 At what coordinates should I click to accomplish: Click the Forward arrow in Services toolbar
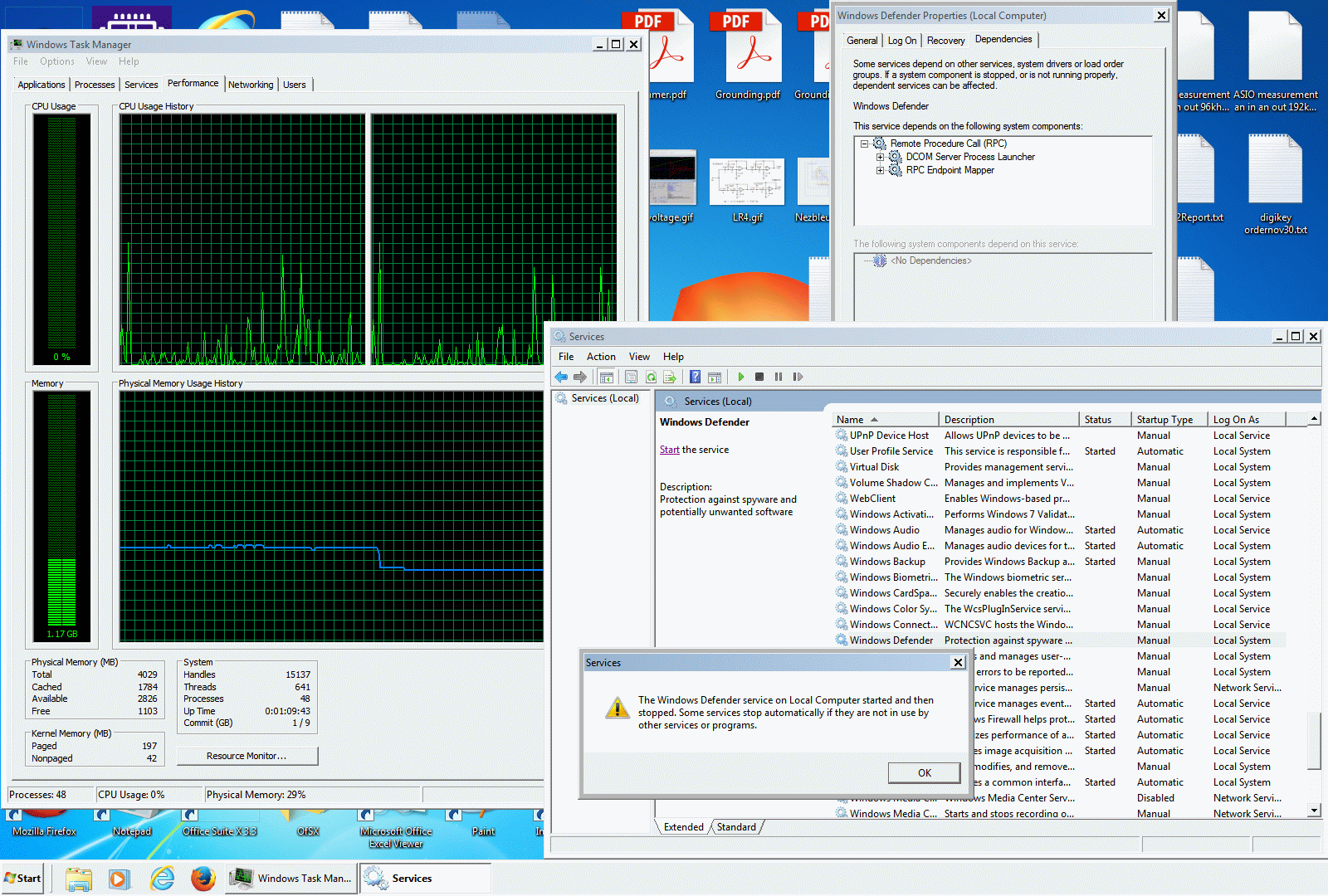click(580, 377)
